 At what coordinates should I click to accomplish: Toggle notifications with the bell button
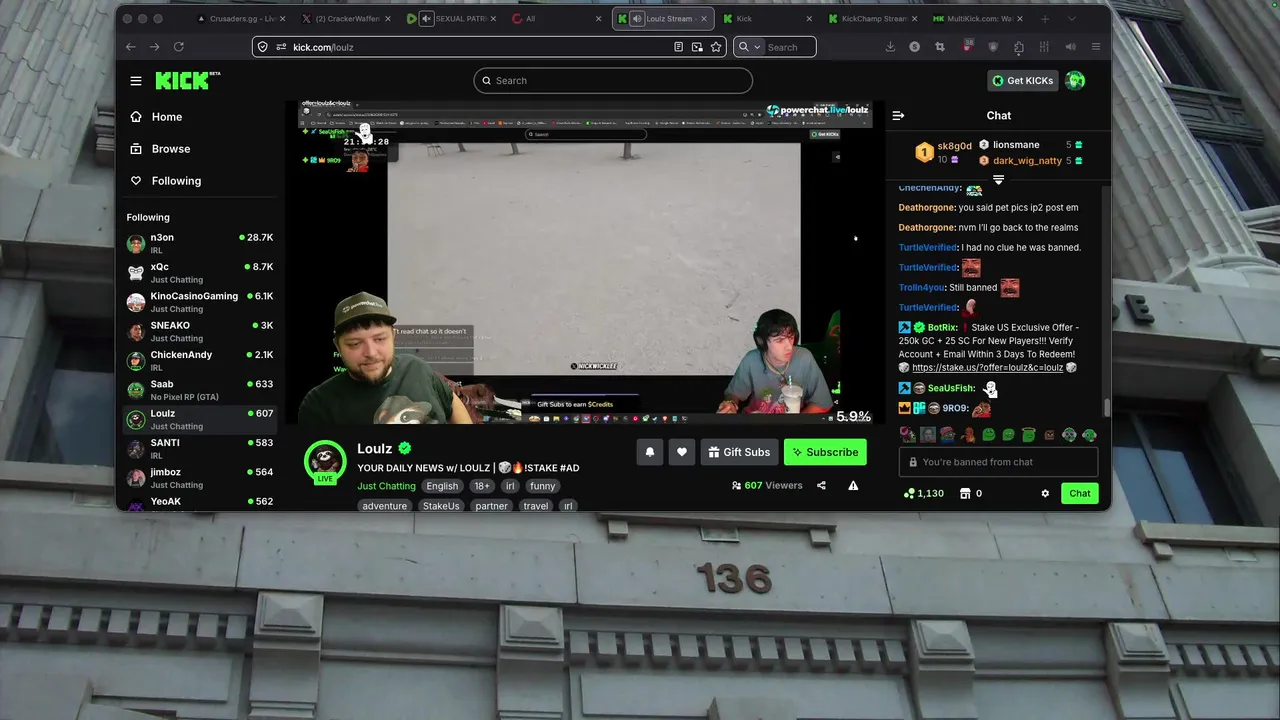[x=650, y=452]
